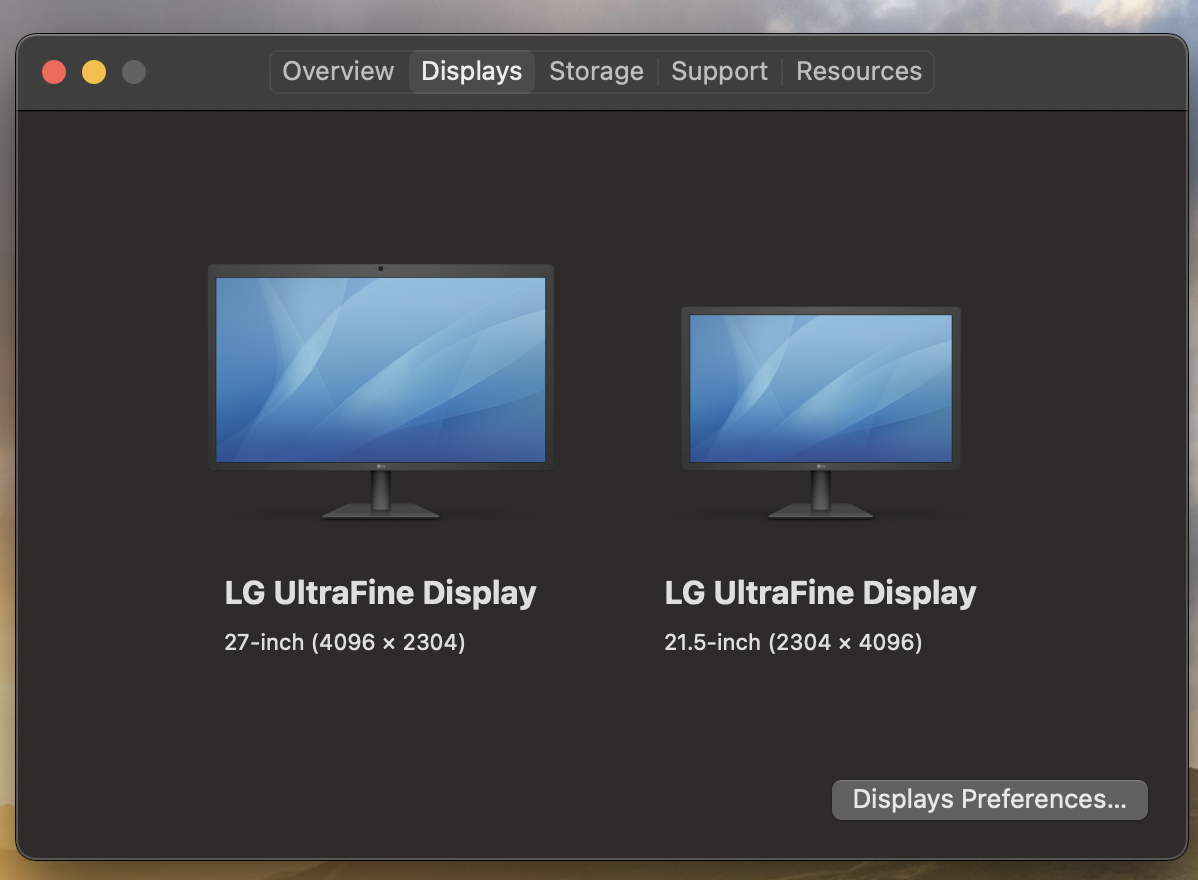Close the window with the red button
The height and width of the screenshot is (880, 1198).
pos(54,72)
